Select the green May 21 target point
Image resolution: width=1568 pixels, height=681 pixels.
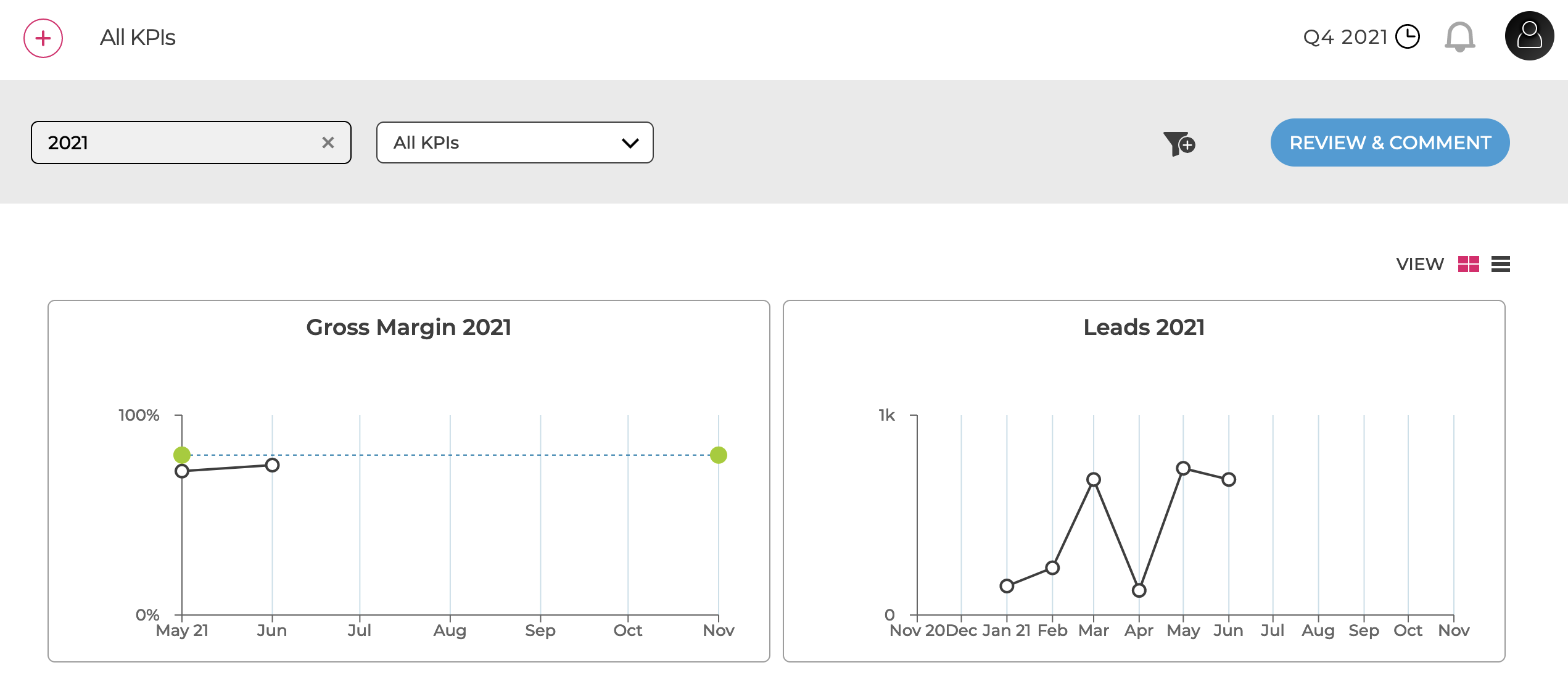[x=182, y=455]
